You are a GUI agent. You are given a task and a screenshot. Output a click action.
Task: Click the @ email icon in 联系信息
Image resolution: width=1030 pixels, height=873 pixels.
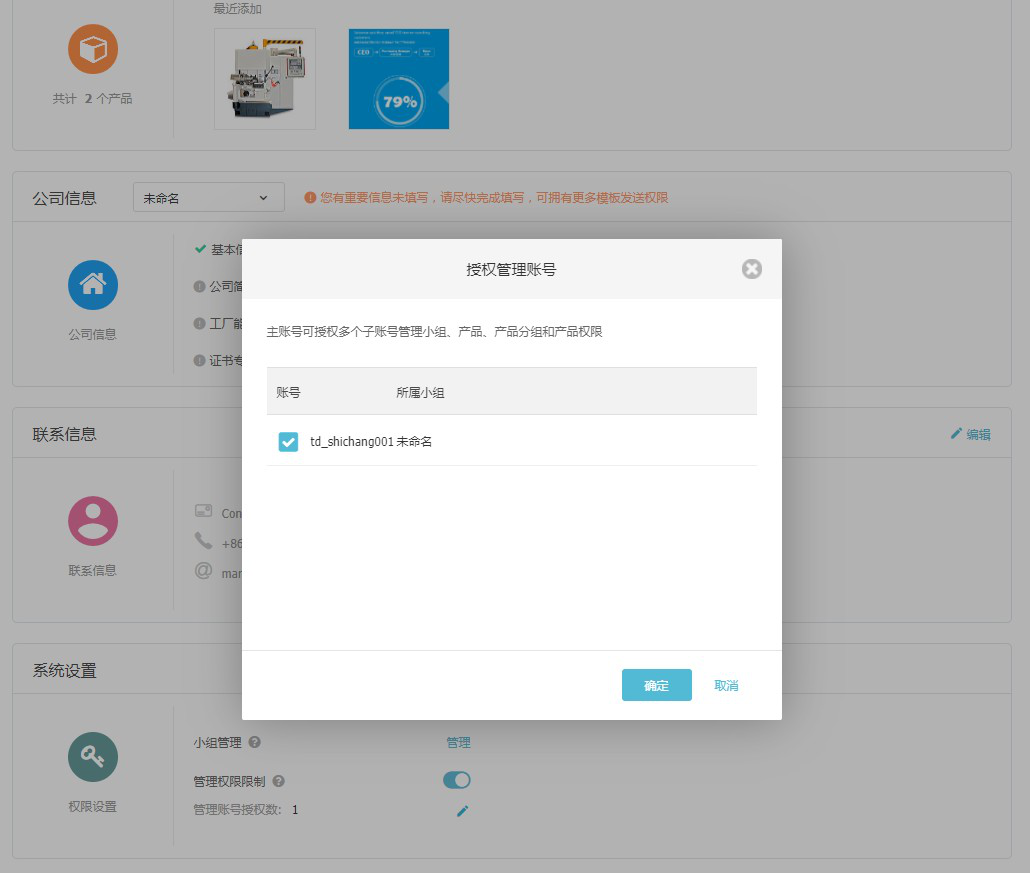[x=204, y=572]
